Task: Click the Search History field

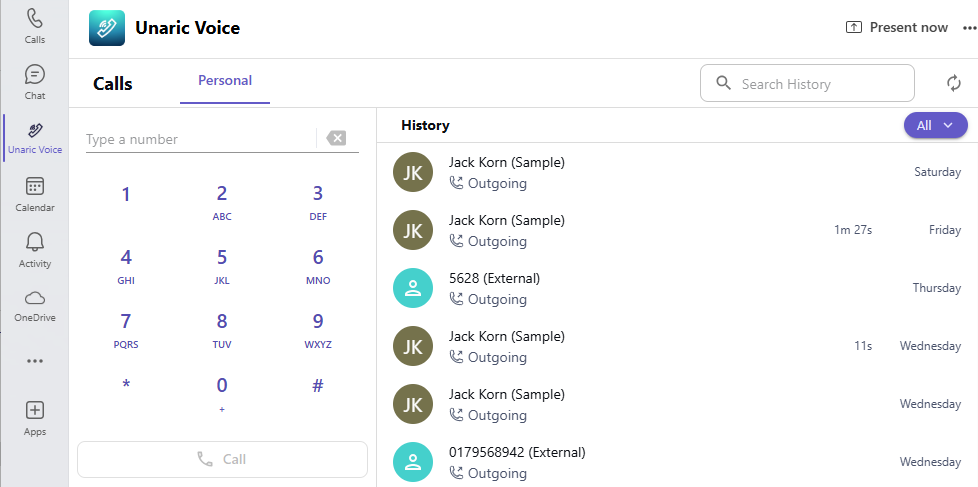Action: pyautogui.click(x=807, y=83)
